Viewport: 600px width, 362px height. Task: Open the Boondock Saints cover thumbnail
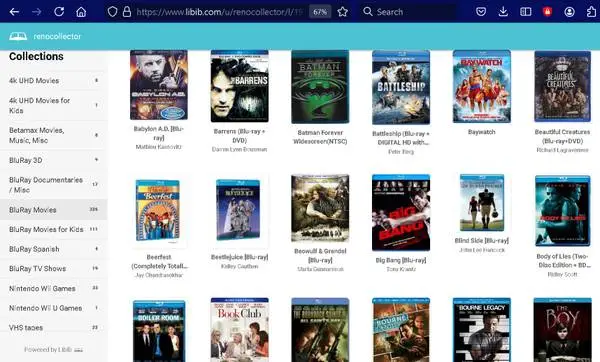pyautogui.click(x=320, y=330)
